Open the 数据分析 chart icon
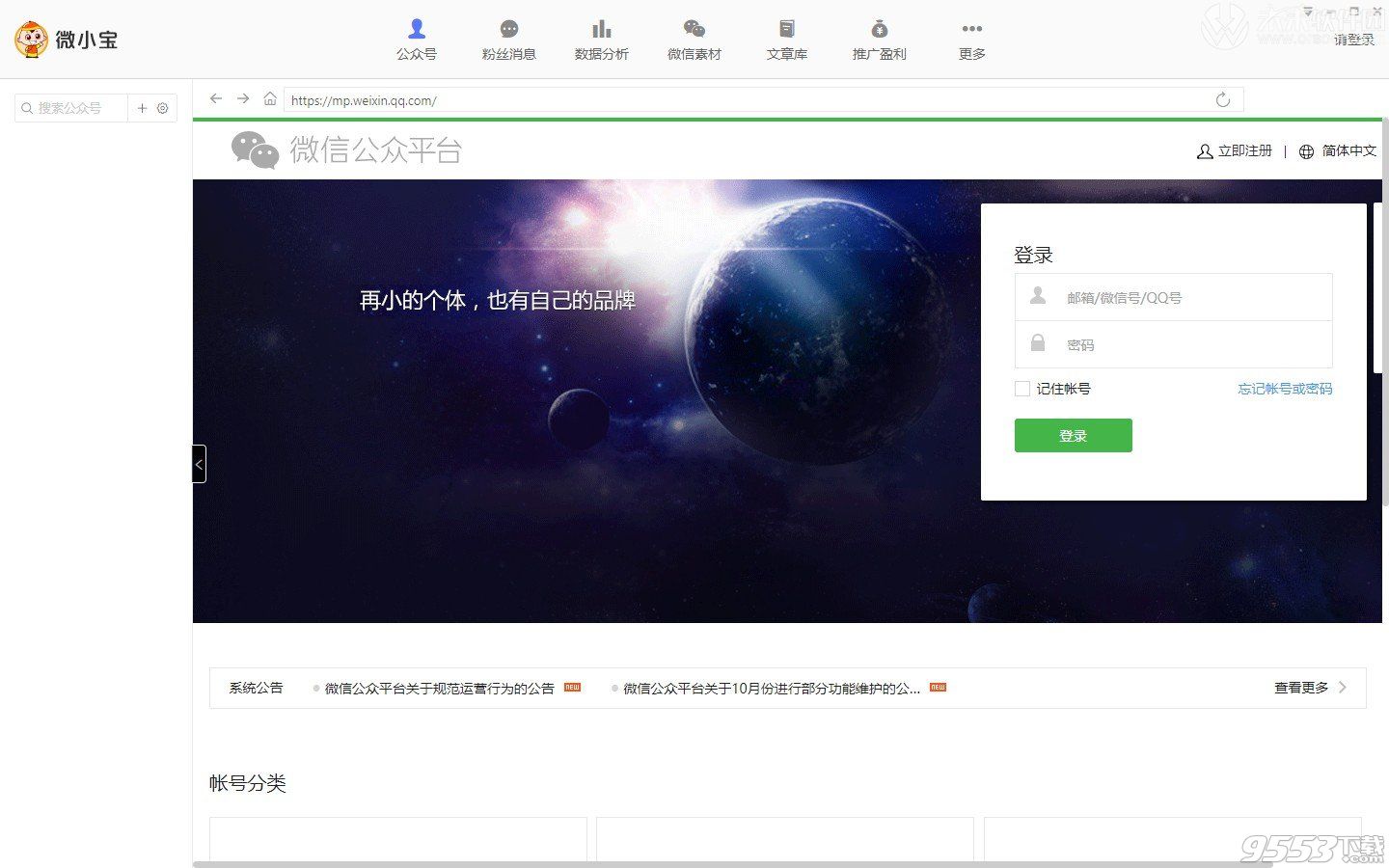The height and width of the screenshot is (868, 1389). pyautogui.click(x=602, y=29)
